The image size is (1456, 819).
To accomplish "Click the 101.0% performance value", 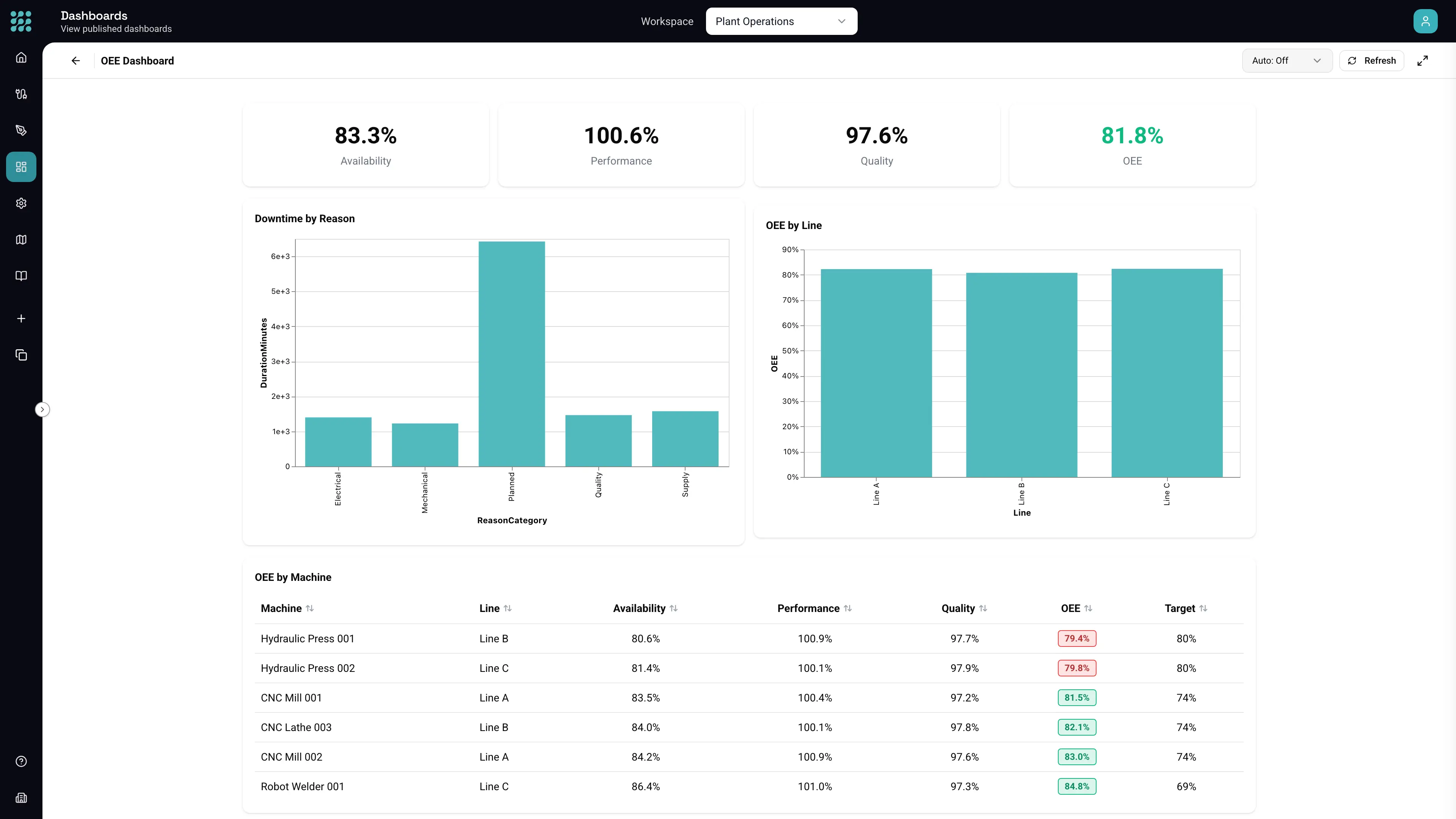I will (x=814, y=787).
